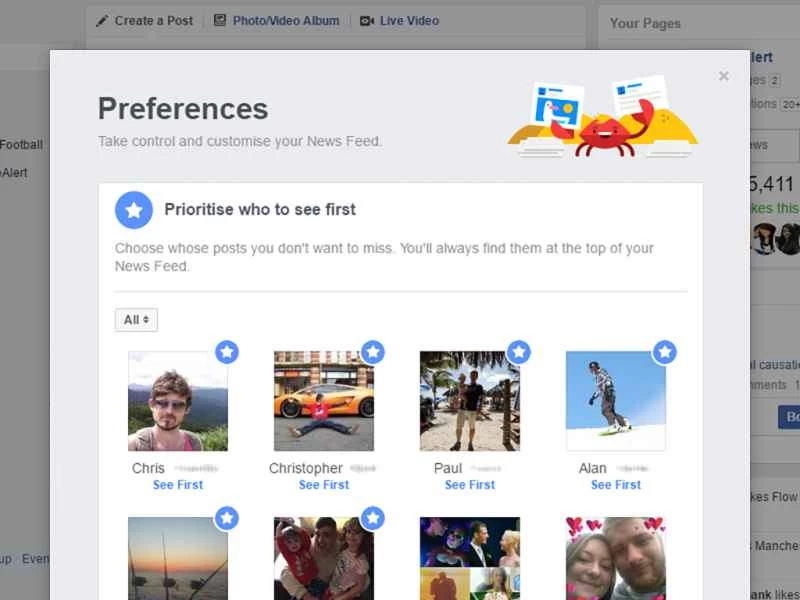Open Chris's profile thumbnail

tap(177, 400)
